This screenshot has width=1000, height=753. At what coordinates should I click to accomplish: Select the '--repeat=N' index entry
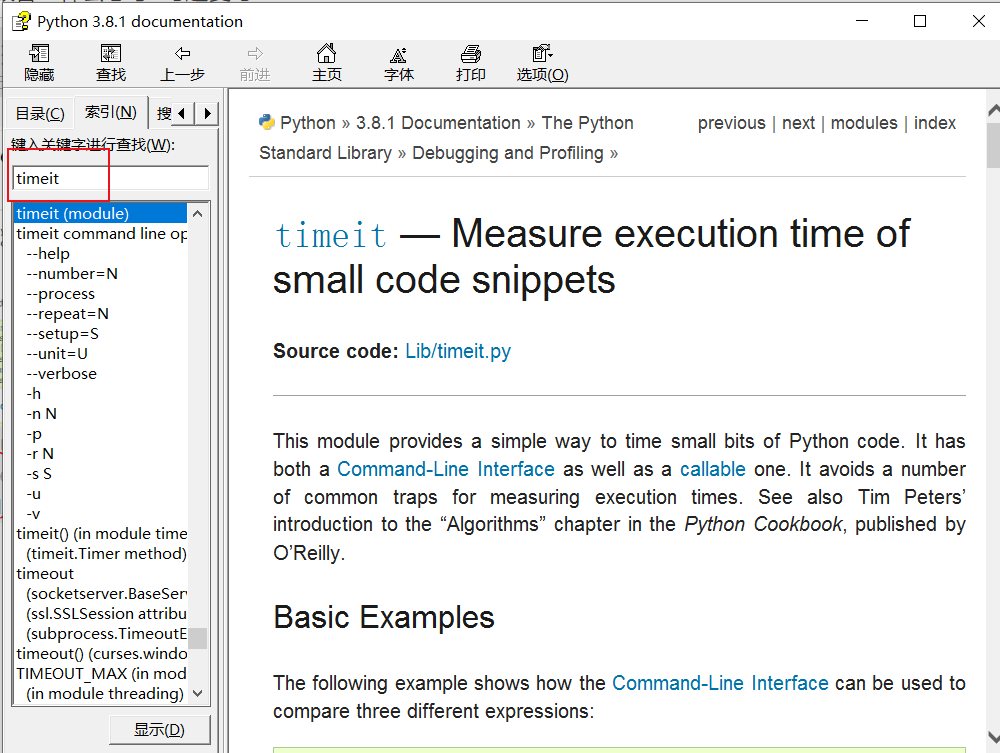pyautogui.click(x=68, y=314)
